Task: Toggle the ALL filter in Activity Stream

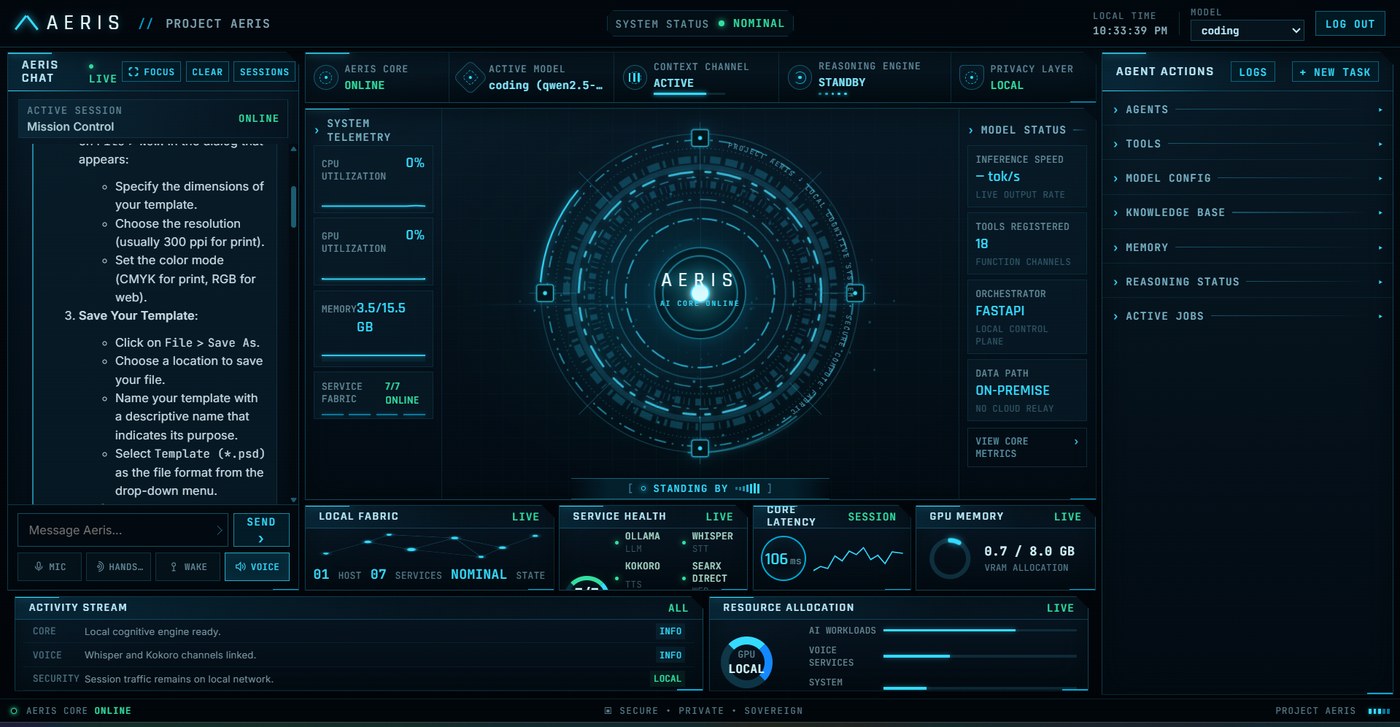Action: [678, 608]
